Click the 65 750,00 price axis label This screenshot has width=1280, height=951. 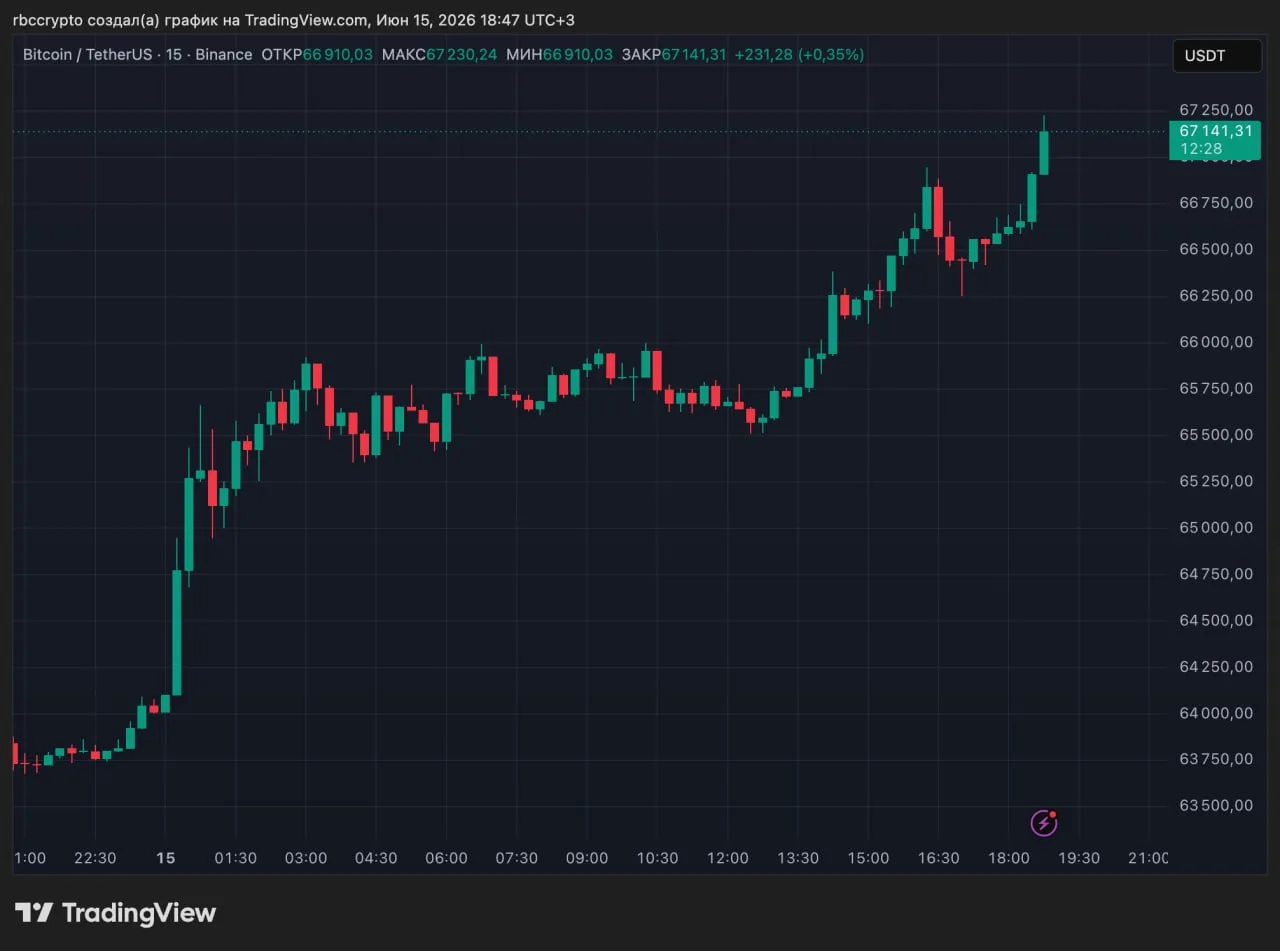point(1215,388)
